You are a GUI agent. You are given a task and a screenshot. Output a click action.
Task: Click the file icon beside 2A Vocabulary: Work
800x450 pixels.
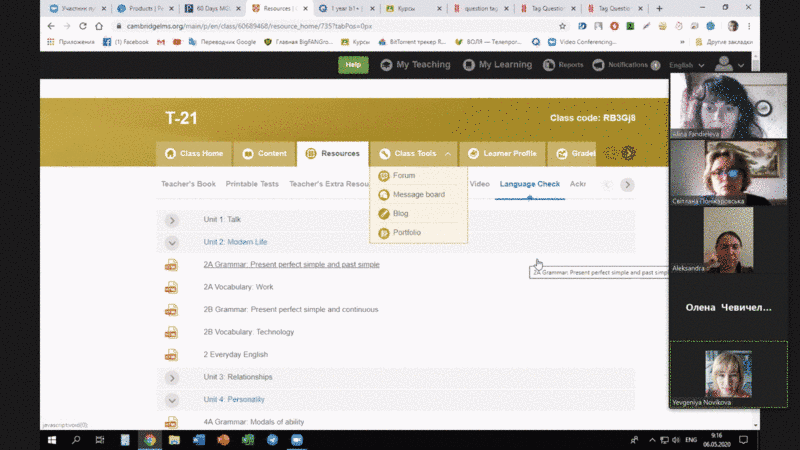pyautogui.click(x=171, y=287)
